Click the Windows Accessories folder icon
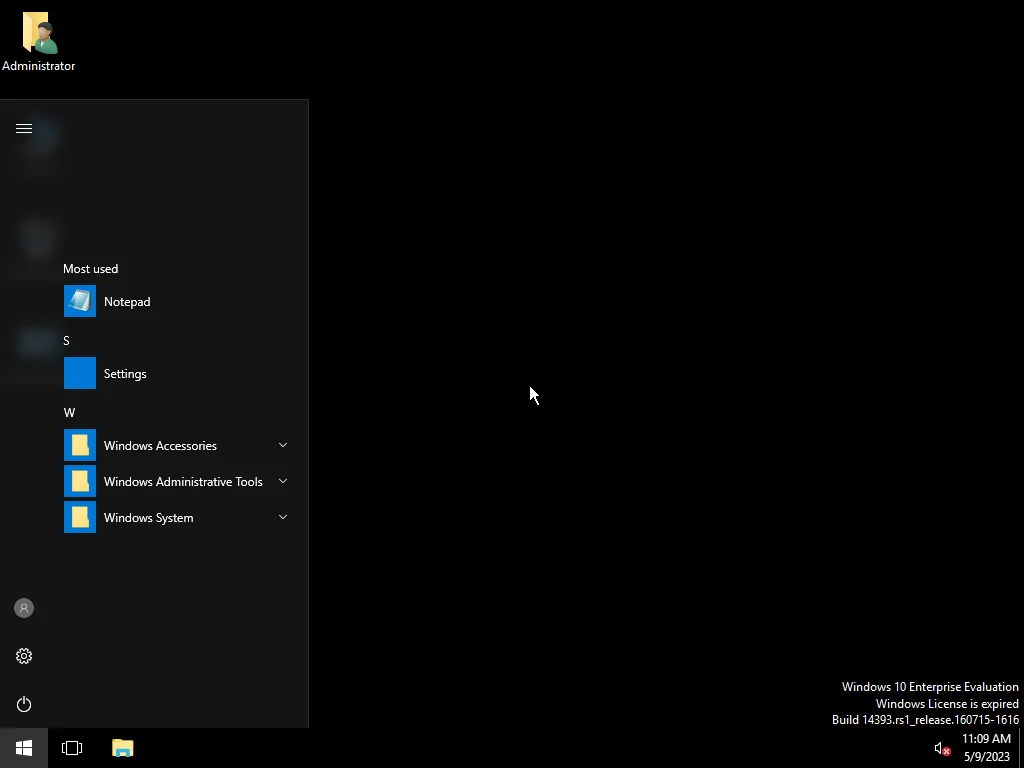The image size is (1024, 768). [80, 445]
